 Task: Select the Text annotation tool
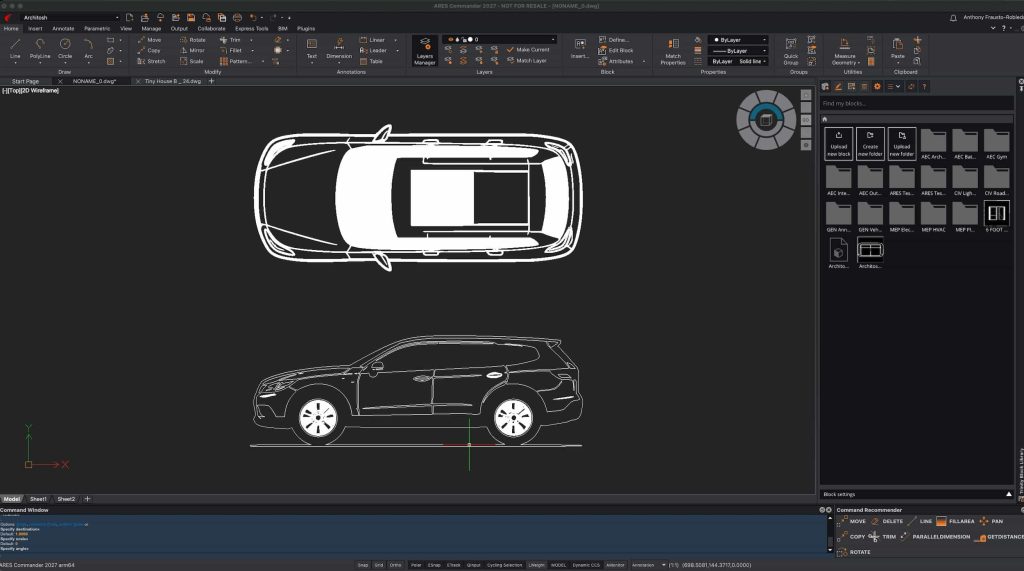tap(312, 48)
